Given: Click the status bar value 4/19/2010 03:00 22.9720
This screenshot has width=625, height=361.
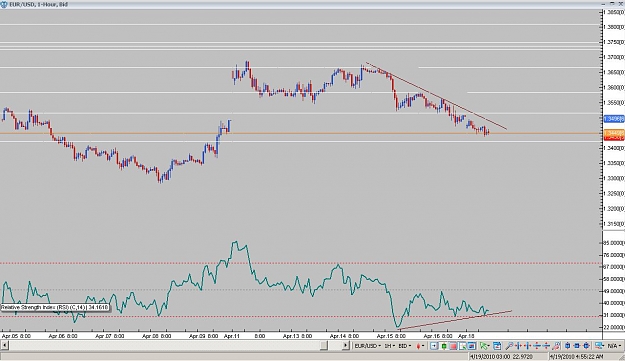Looking at the screenshot, I should (502, 357).
